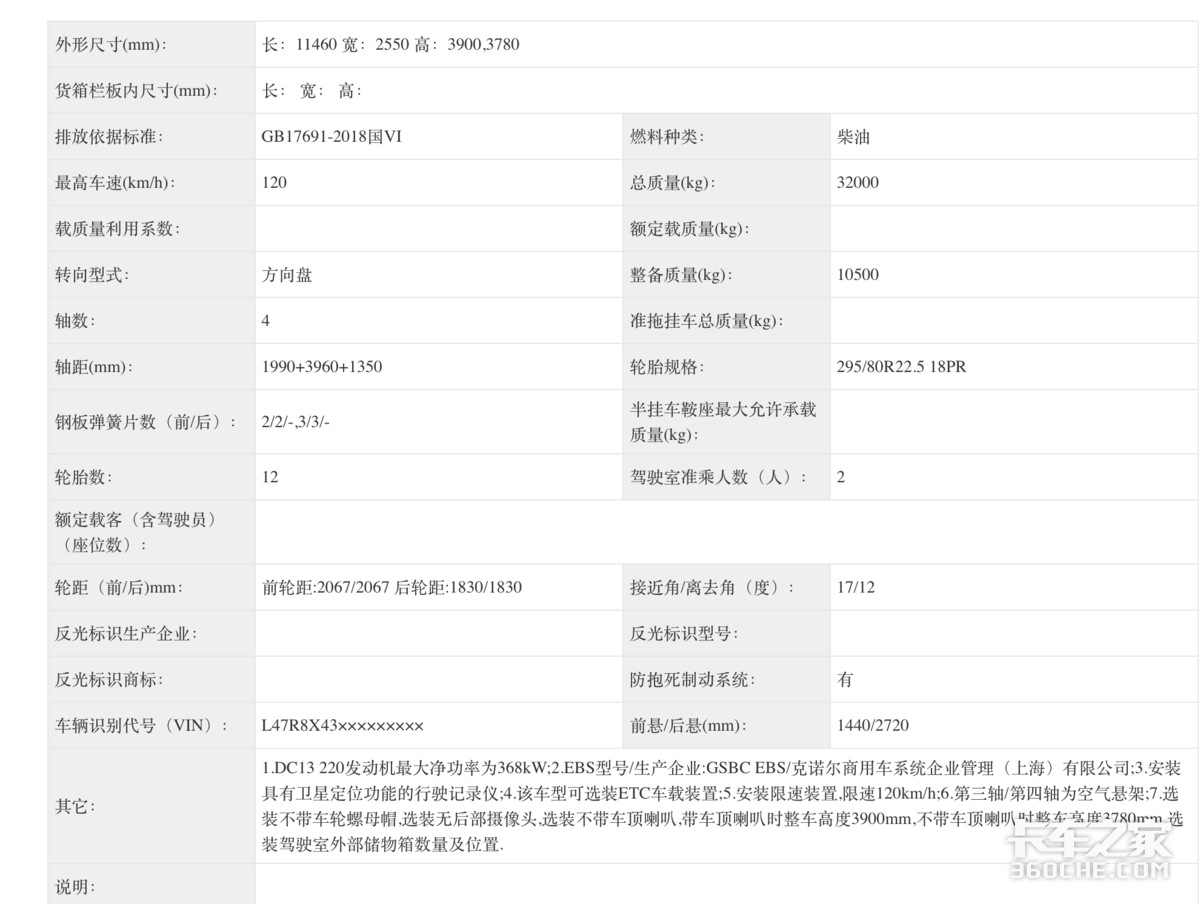Select the fuel type value 柴油
1200x904 pixels.
point(851,136)
